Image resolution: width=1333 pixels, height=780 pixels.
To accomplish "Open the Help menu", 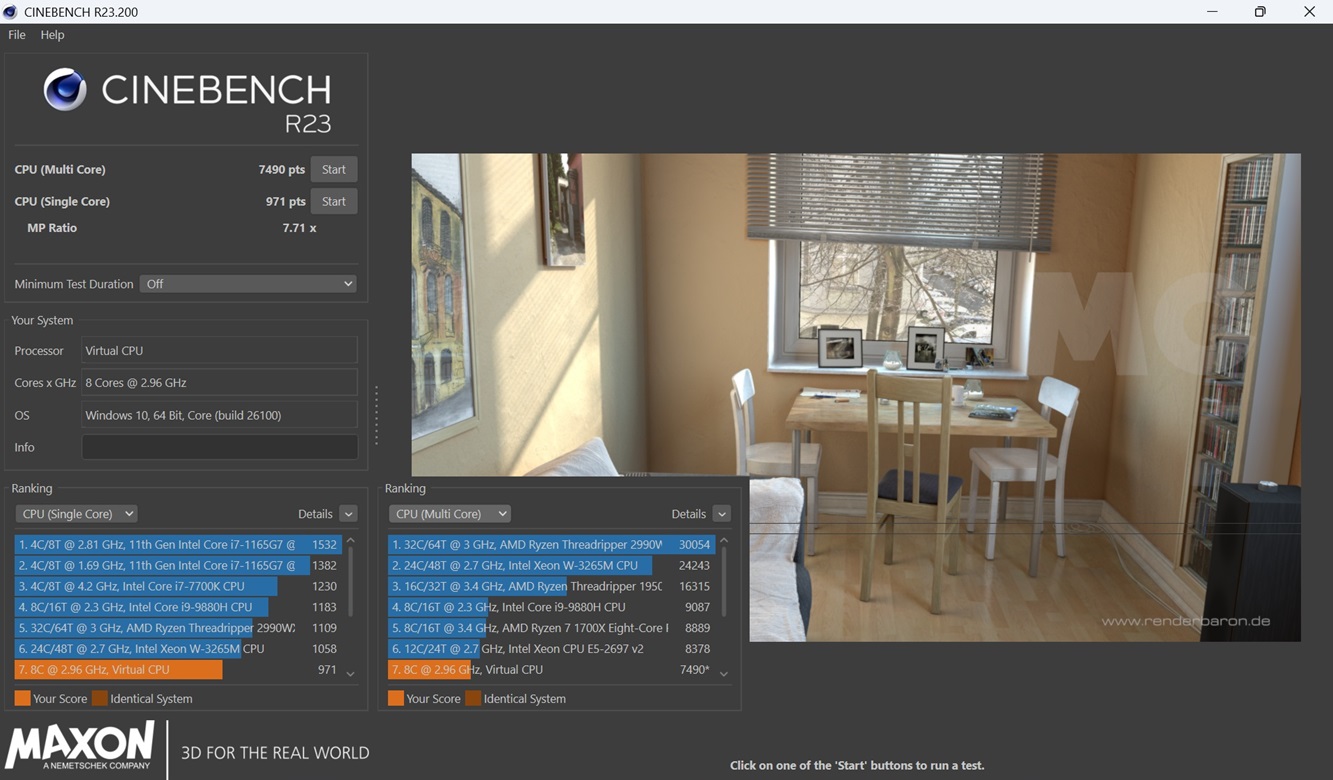I will (52, 35).
